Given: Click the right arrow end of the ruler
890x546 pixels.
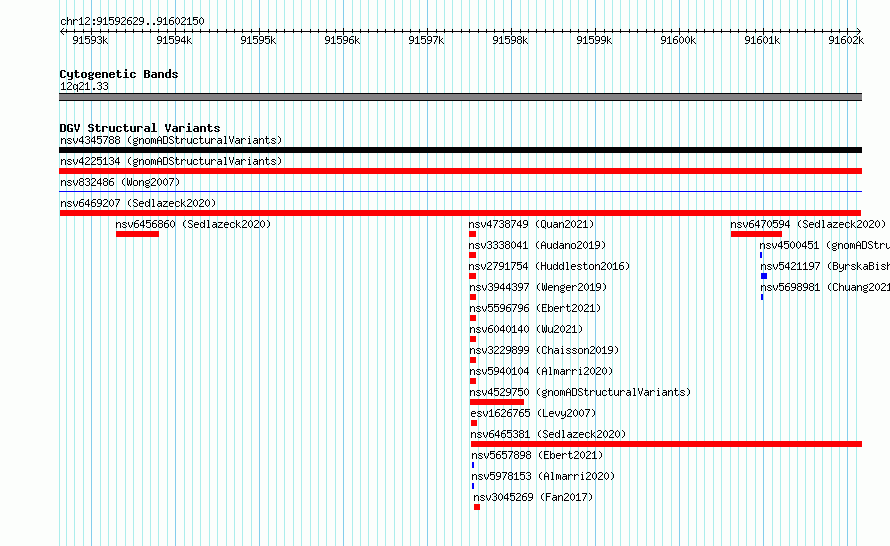Looking at the screenshot, I should tap(858, 31).
